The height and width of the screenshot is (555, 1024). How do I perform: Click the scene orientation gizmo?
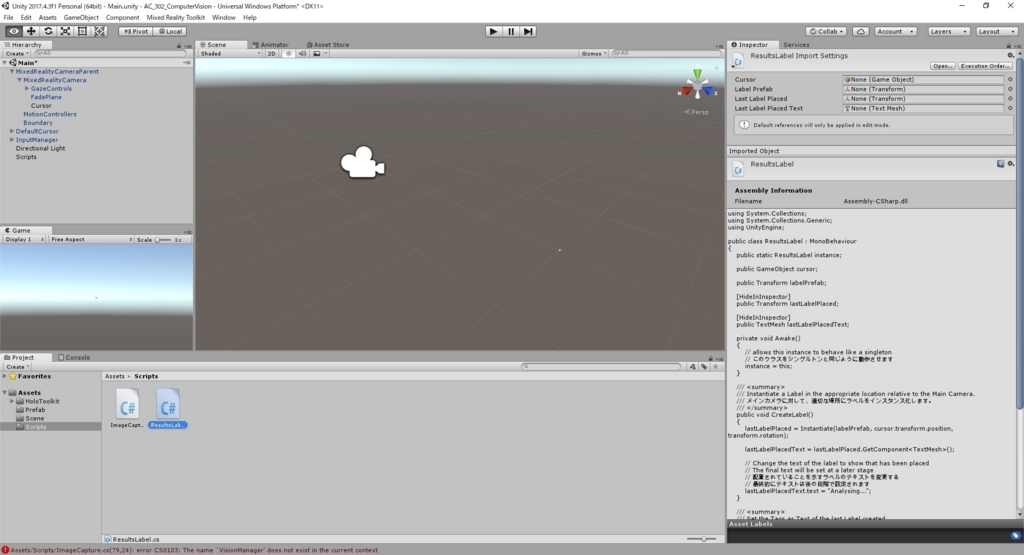pyautogui.click(x=697, y=85)
